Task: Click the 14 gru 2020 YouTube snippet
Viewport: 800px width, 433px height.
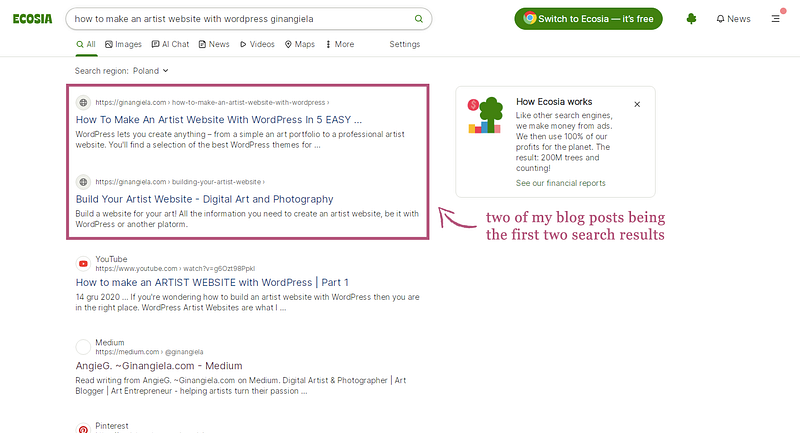Action: click(x=247, y=302)
